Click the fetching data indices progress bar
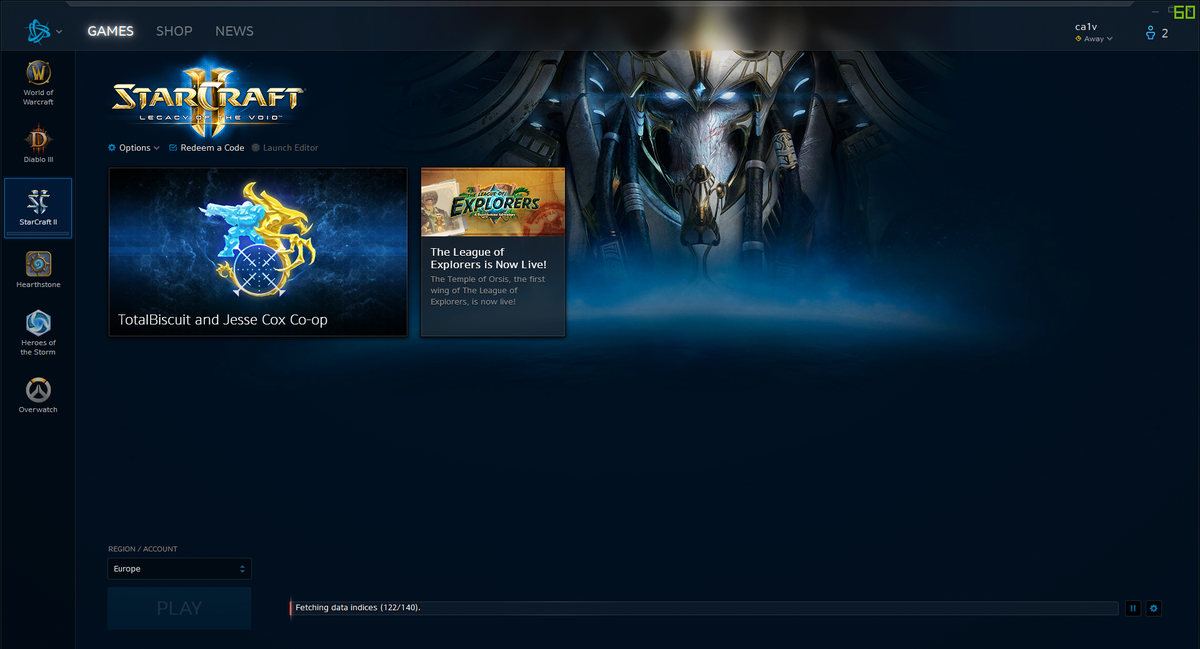 pyautogui.click(x=700, y=607)
